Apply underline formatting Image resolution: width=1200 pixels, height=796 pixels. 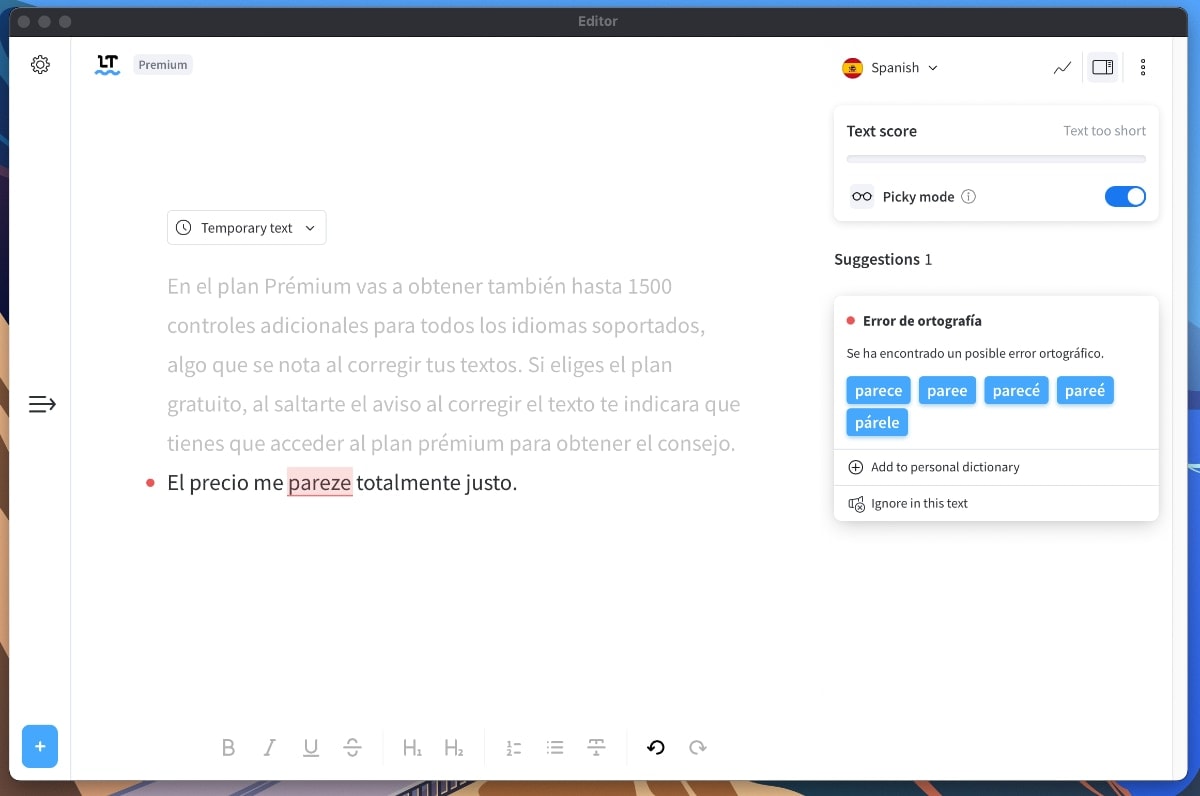coord(311,747)
